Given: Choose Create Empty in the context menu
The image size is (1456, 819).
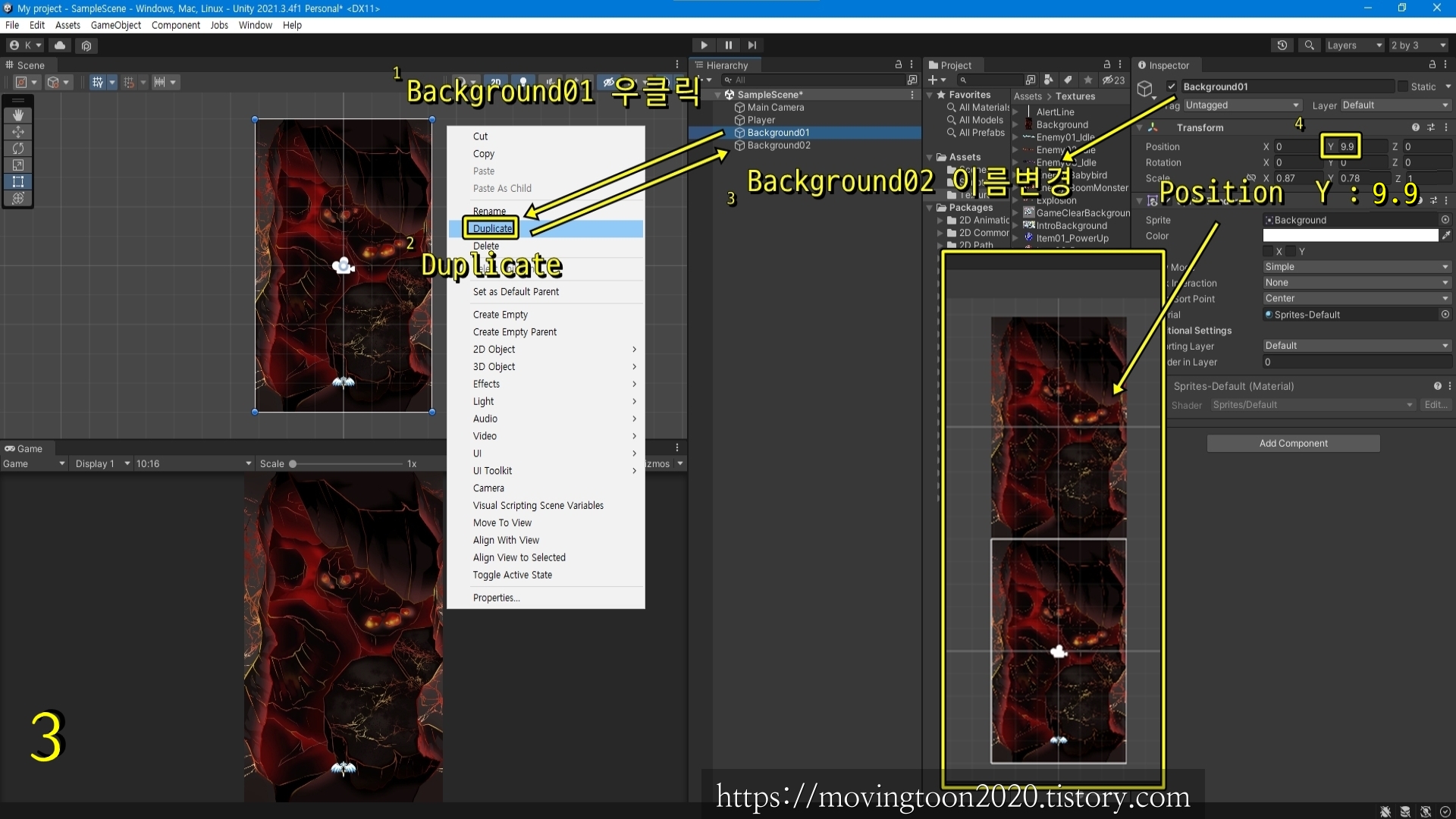Looking at the screenshot, I should (x=546, y=315).
